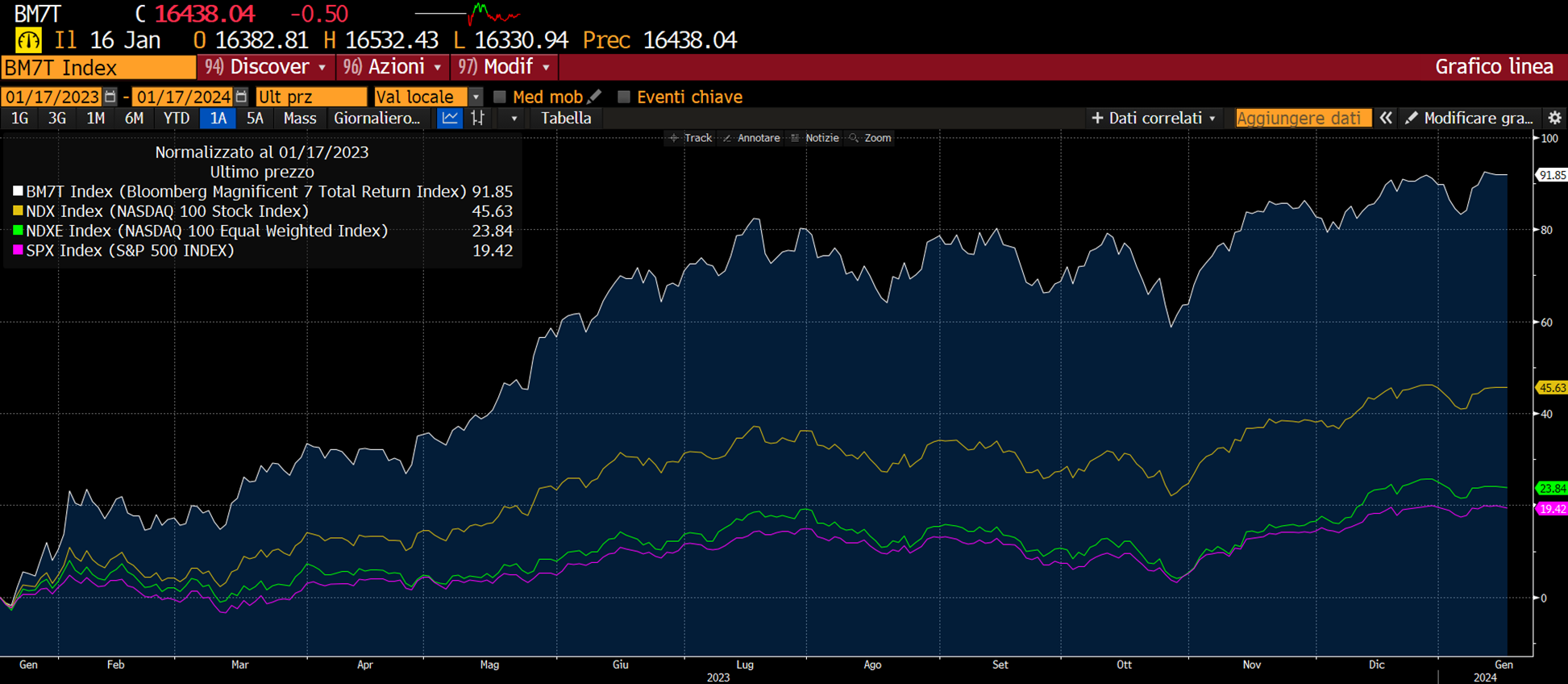Screen dimensions: 1568x684
Task: Activate the chart Zoom tool
Action: pyautogui.click(x=871, y=138)
